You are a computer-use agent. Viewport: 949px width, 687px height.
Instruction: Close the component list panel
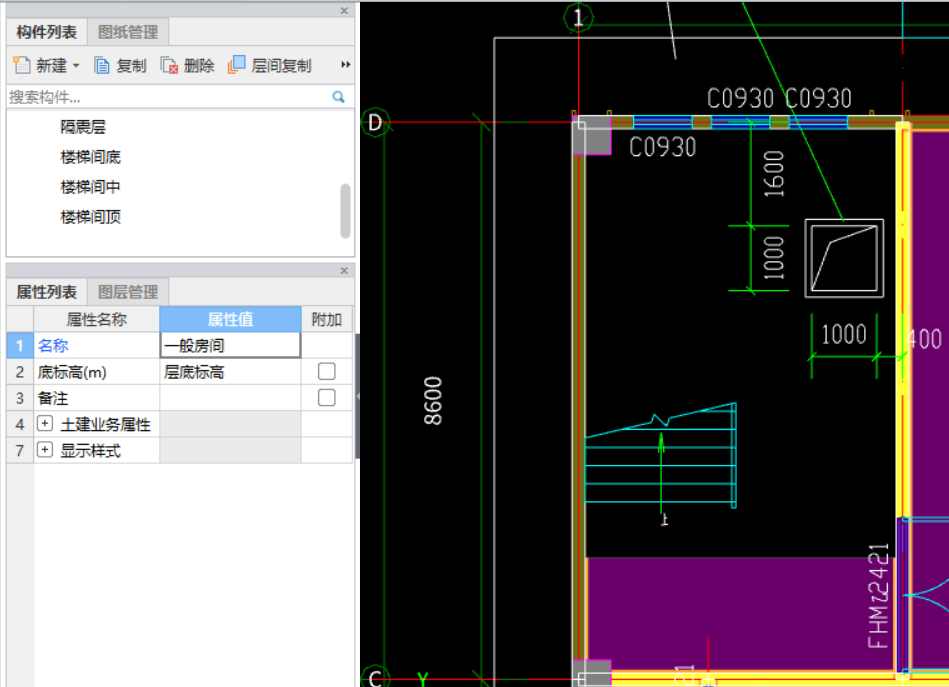344,11
